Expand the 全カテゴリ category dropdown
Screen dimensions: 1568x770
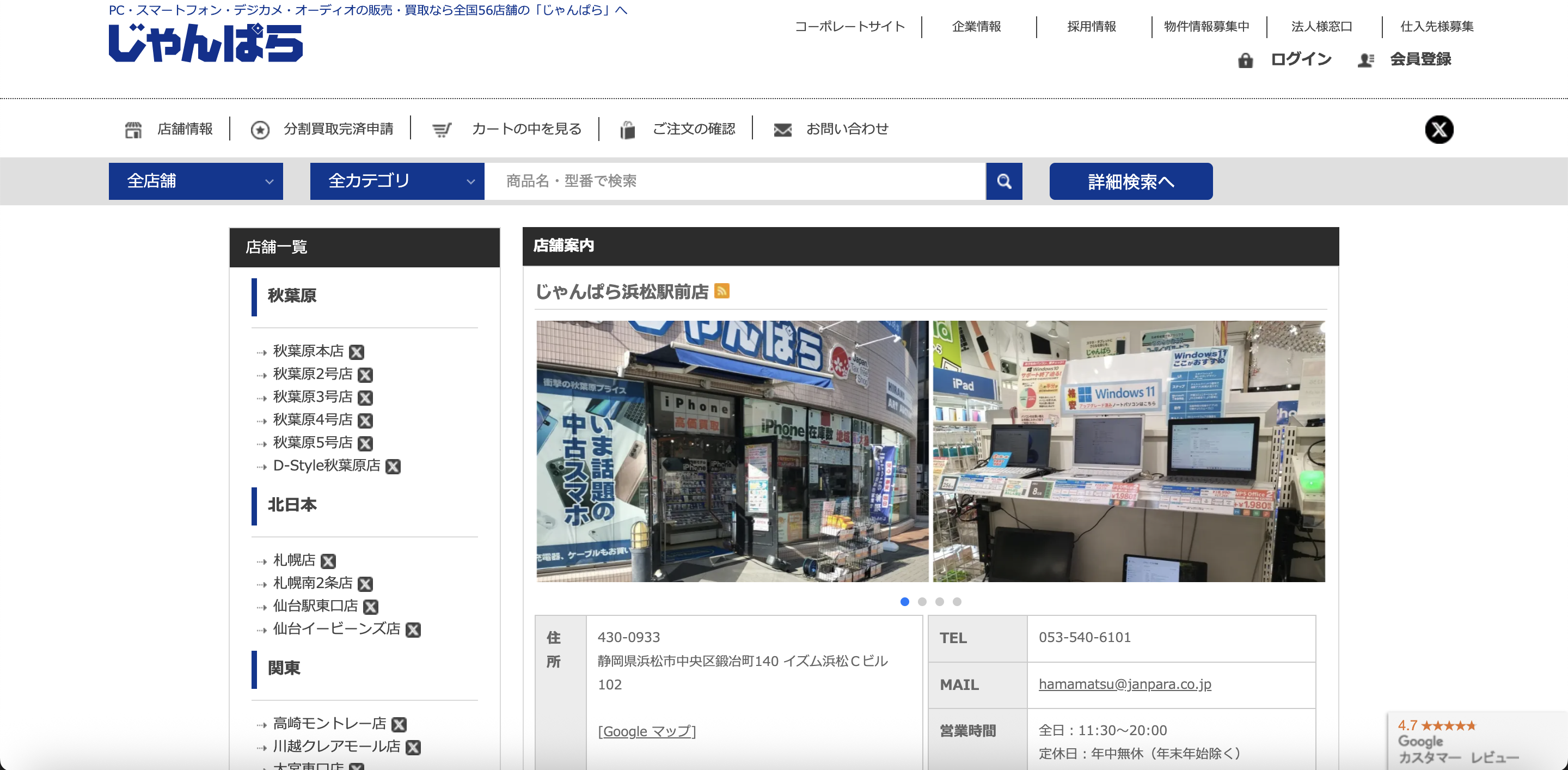[397, 181]
